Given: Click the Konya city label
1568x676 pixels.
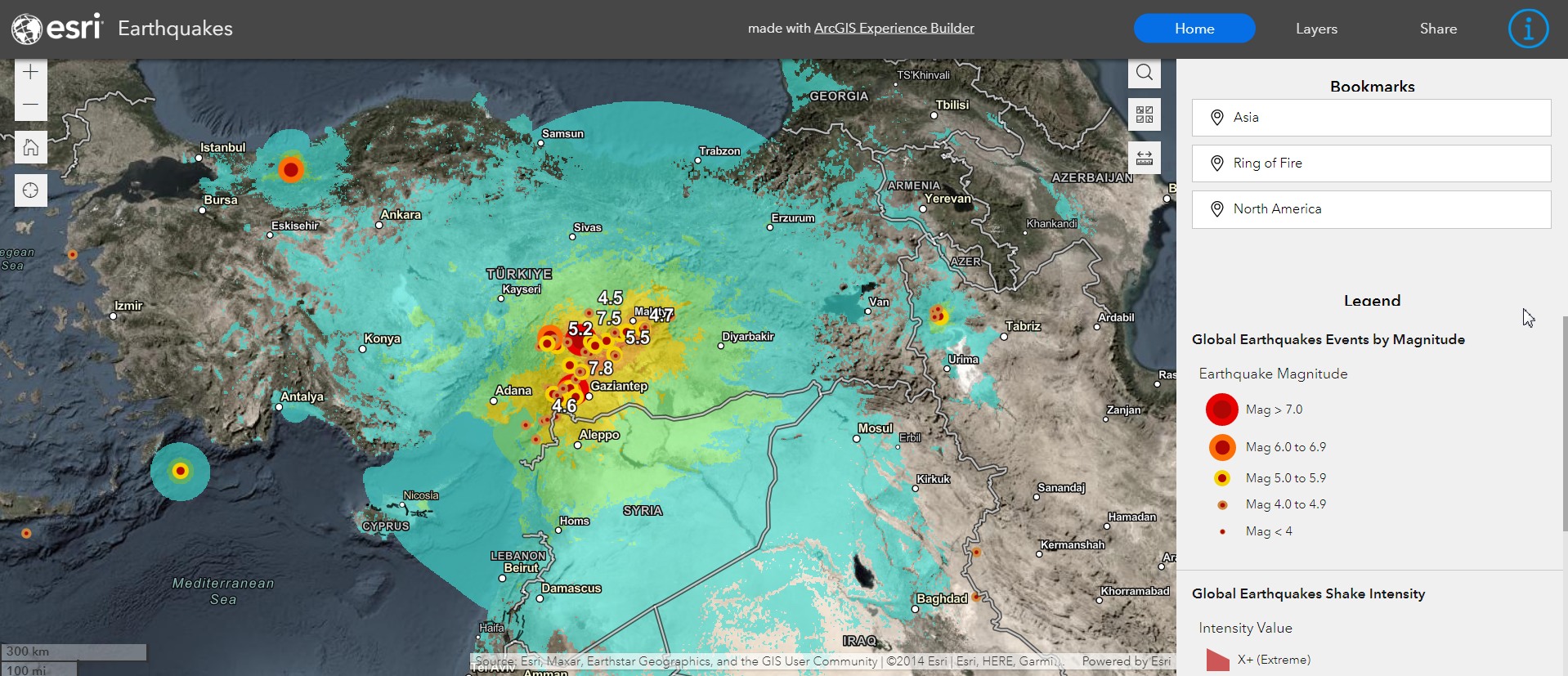Looking at the screenshot, I should point(383,339).
